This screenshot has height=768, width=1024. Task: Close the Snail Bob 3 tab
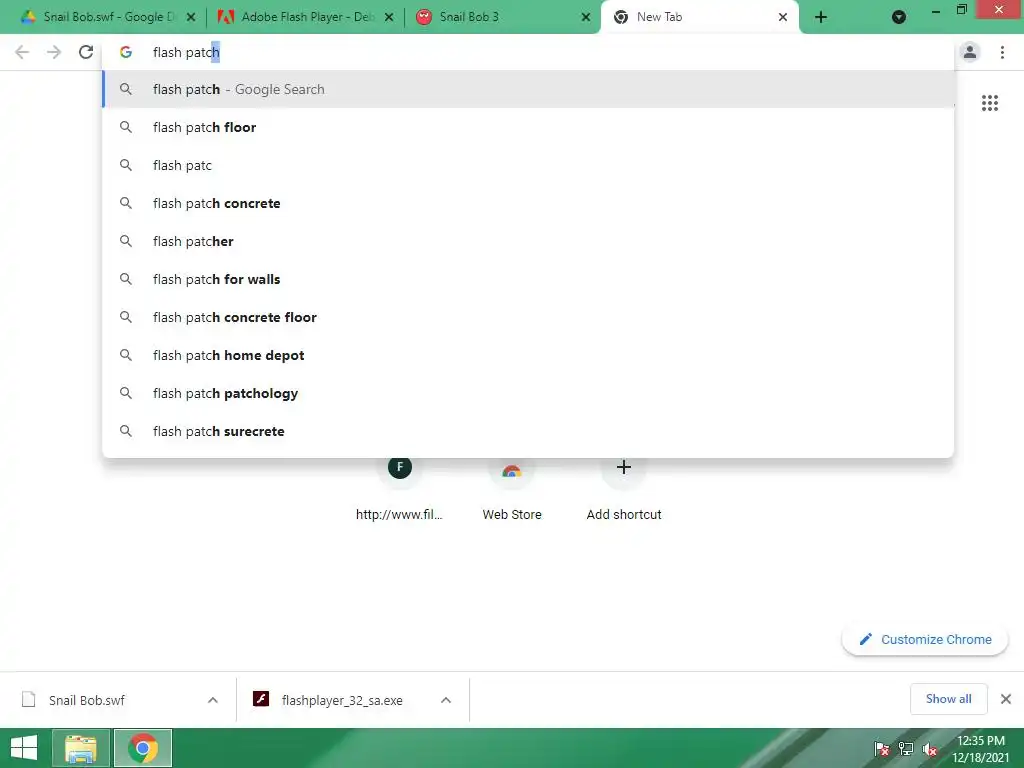coord(586,17)
